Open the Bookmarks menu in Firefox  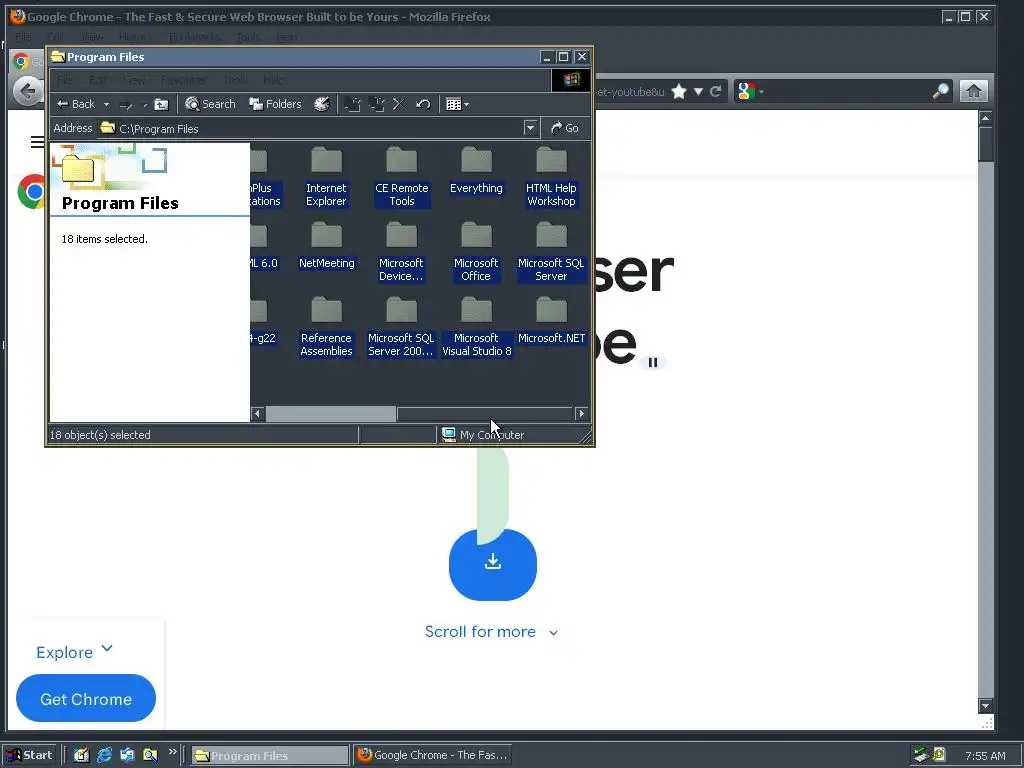(194, 37)
